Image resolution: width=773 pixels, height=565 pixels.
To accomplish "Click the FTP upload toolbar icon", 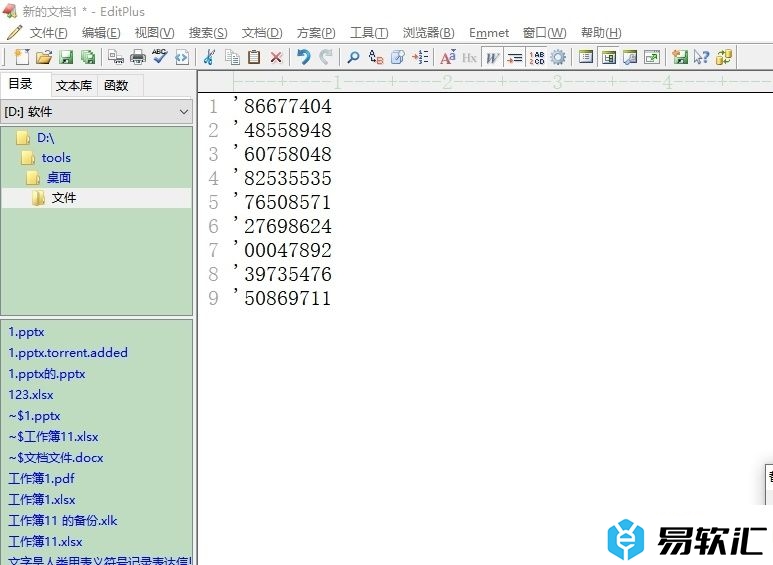I will click(x=680, y=58).
